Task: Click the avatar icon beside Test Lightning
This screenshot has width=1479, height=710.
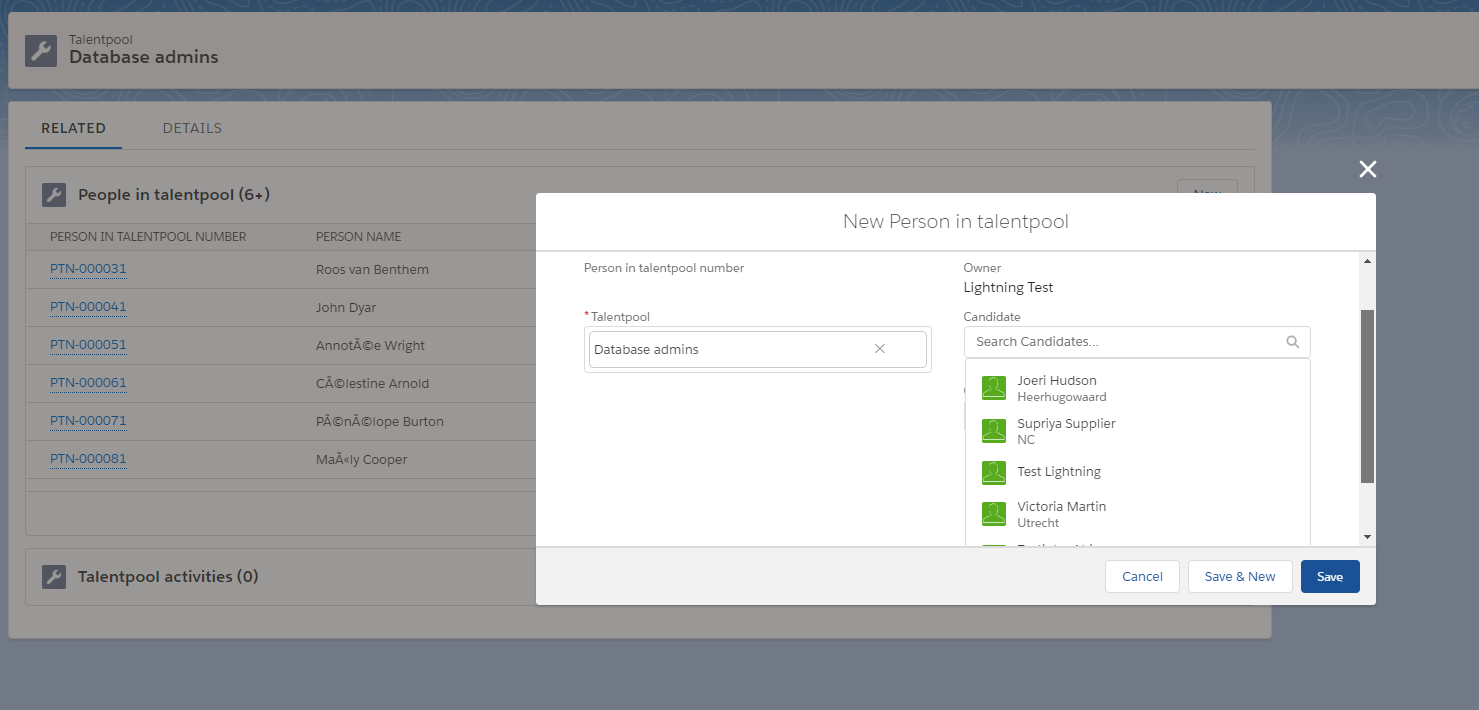Action: point(994,472)
